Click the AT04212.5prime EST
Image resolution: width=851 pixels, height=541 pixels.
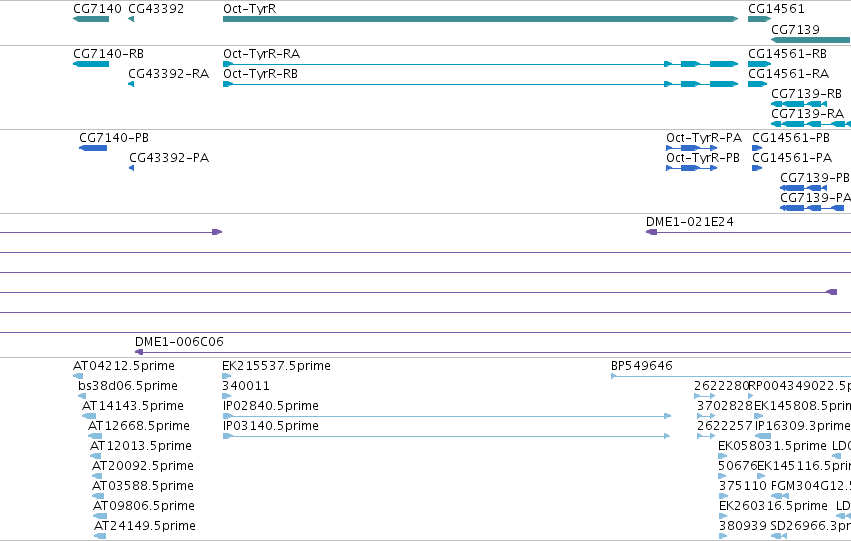click(78, 375)
